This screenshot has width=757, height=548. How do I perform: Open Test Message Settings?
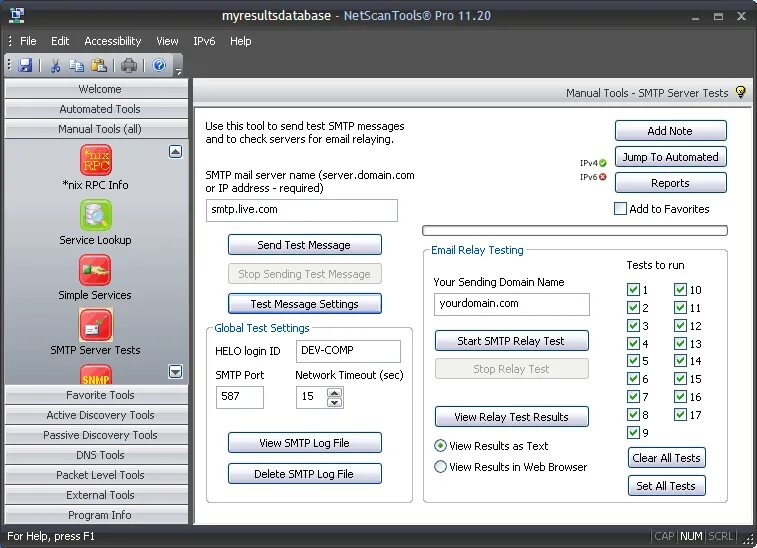(x=305, y=304)
